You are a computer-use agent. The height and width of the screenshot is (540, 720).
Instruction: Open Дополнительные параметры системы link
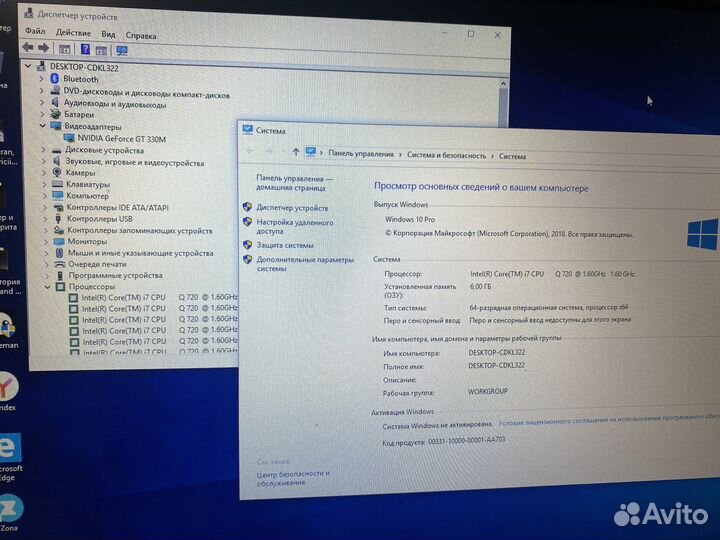point(305,264)
